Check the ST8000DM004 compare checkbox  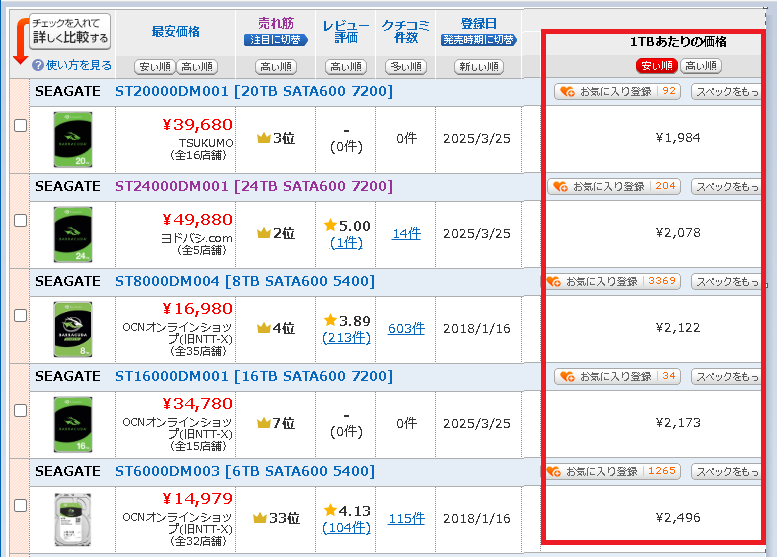click(x=20, y=315)
